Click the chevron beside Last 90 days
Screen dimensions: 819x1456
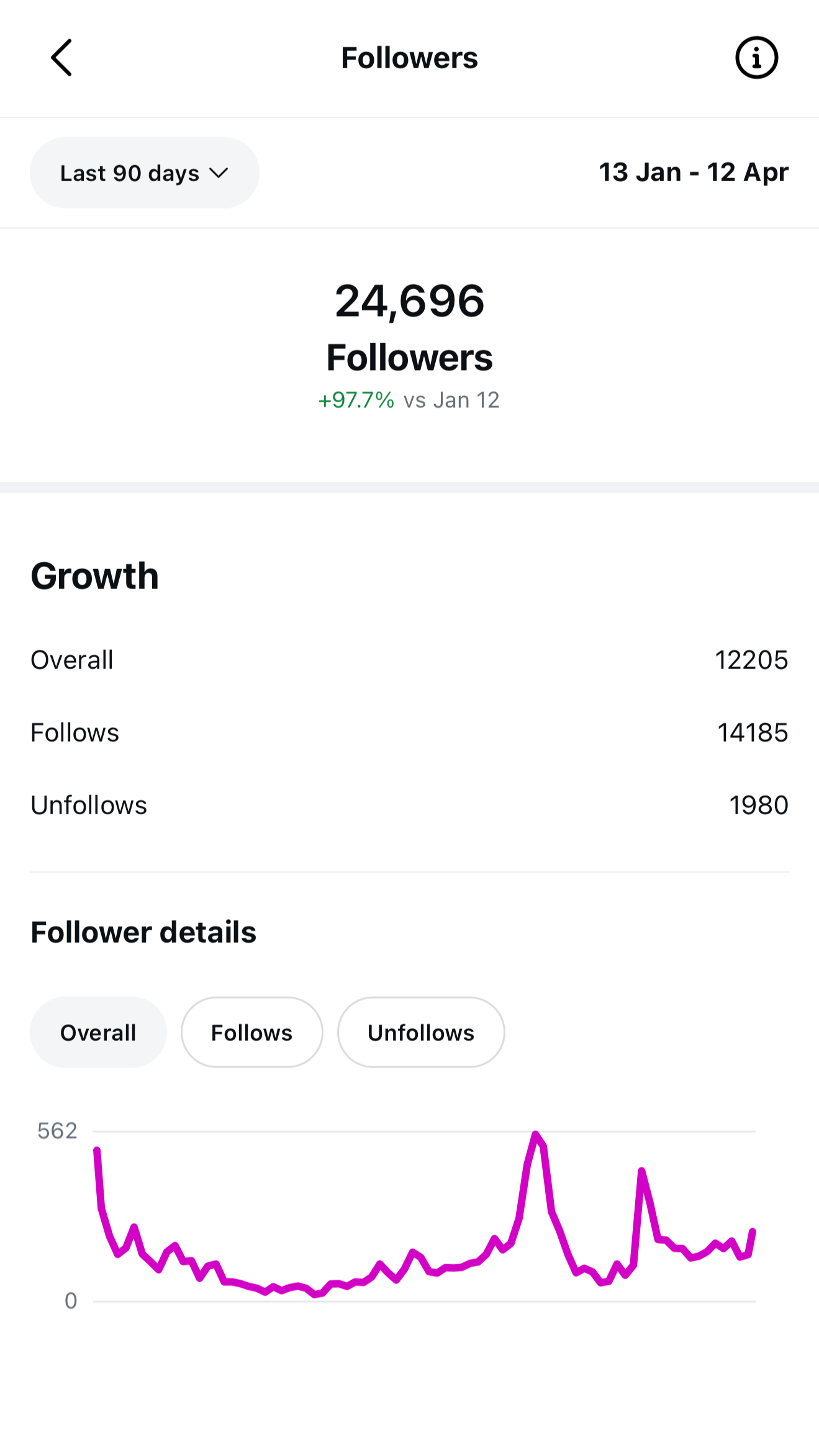click(x=219, y=173)
